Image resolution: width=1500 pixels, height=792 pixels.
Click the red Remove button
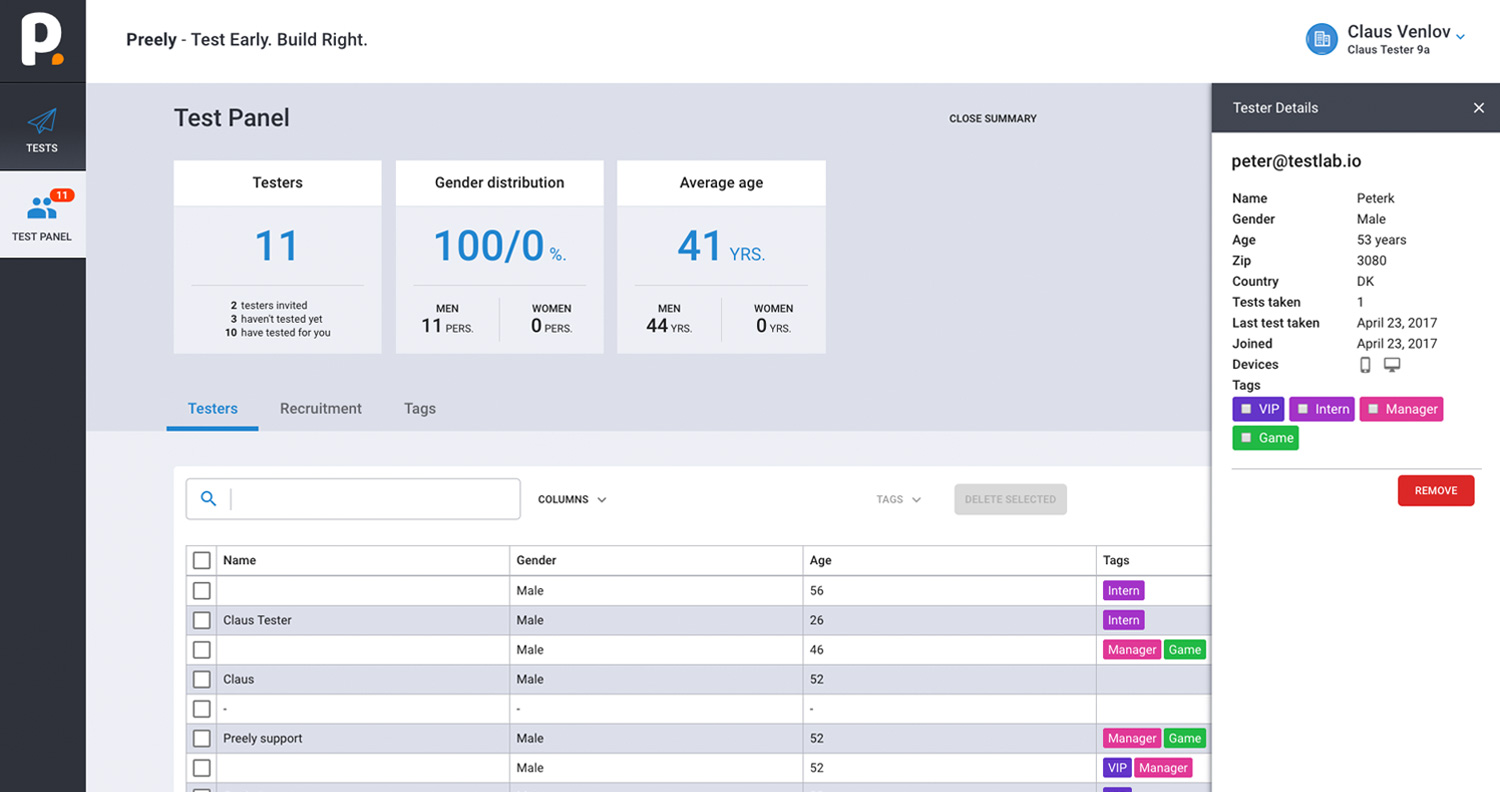pyautogui.click(x=1436, y=491)
